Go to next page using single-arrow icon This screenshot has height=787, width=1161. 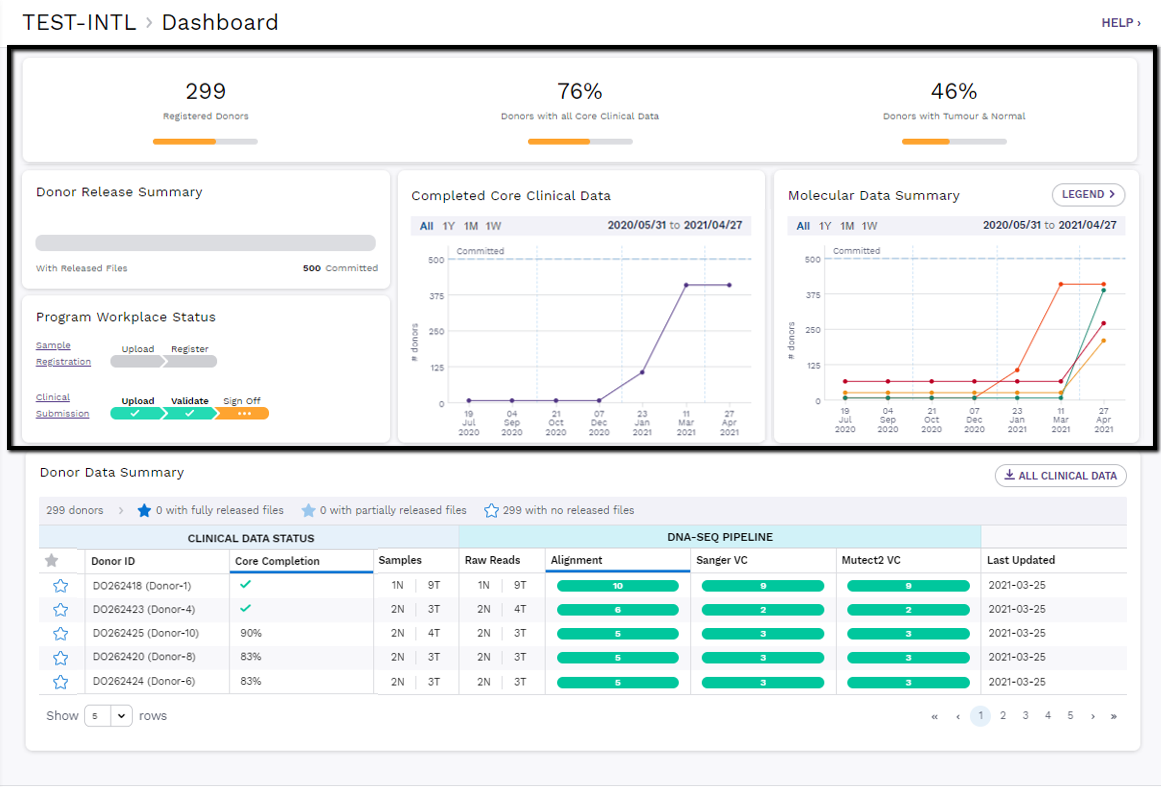click(1092, 716)
